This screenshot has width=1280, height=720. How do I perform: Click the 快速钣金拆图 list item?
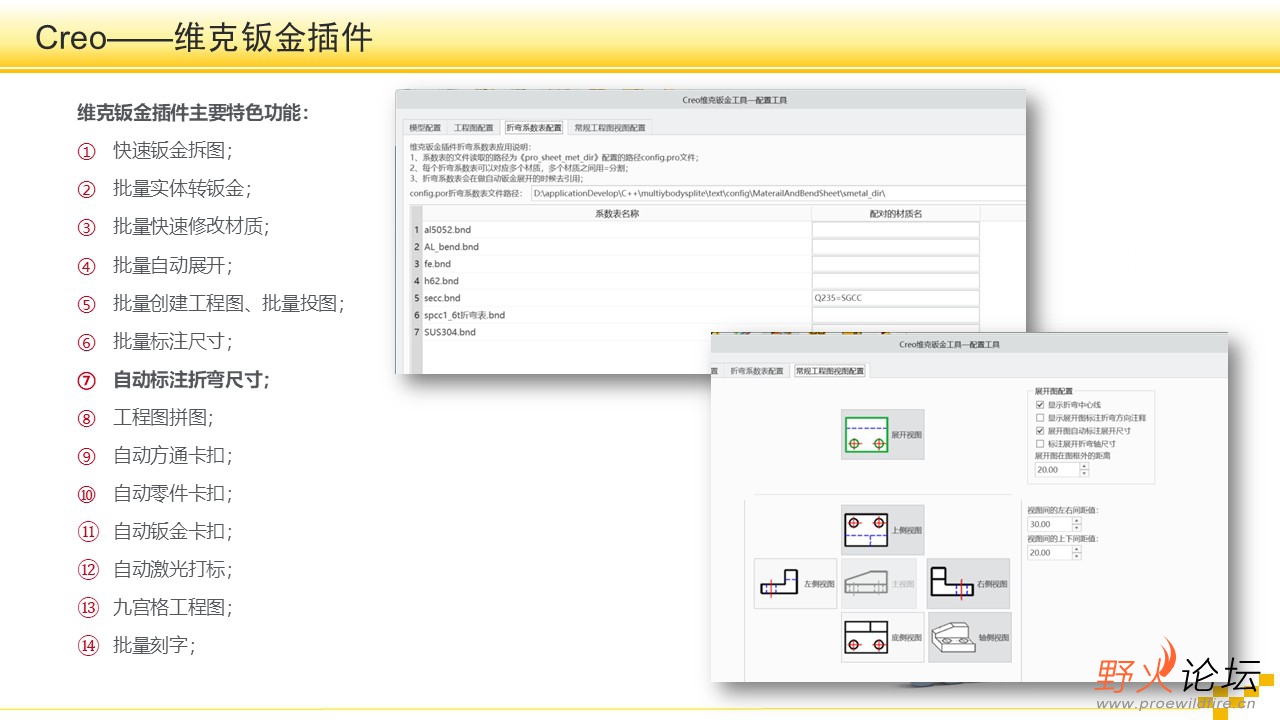(x=173, y=151)
